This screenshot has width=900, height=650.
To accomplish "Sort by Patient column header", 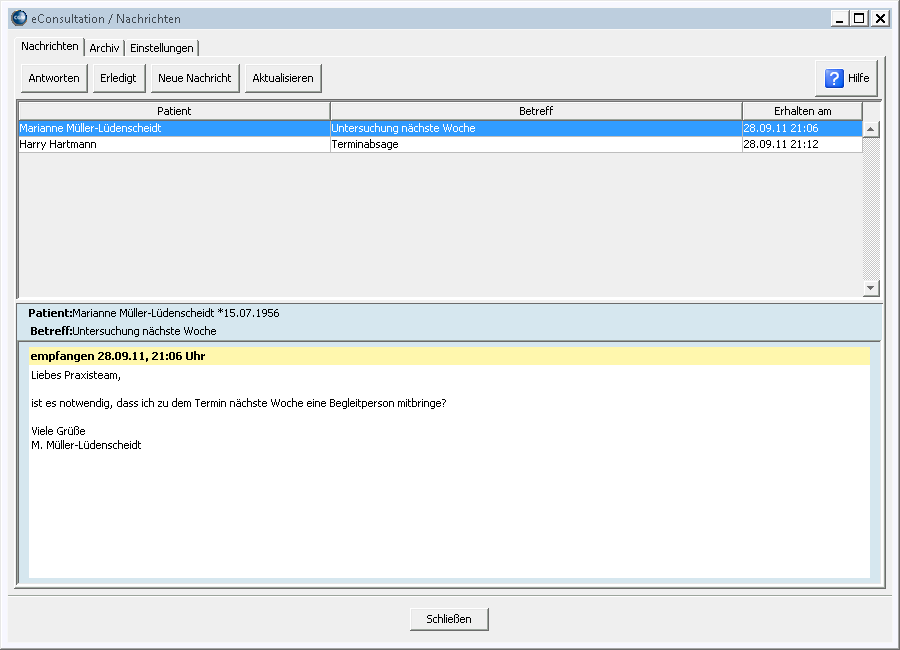I will (174, 111).
